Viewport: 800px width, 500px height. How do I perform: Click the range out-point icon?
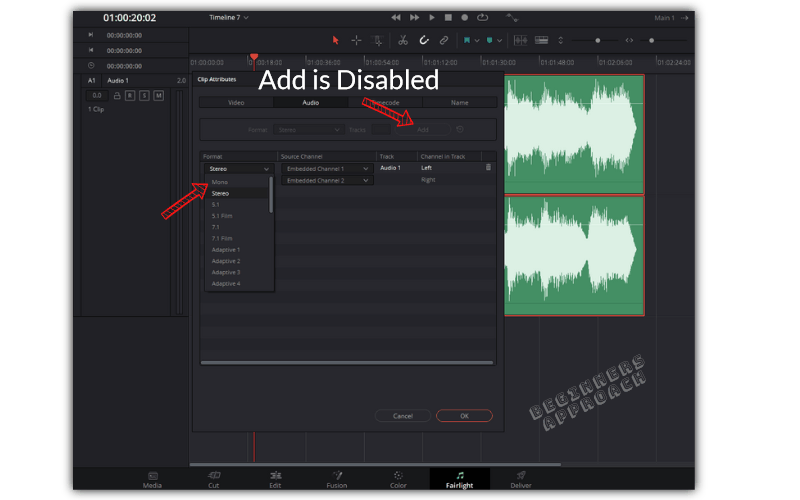point(91,51)
